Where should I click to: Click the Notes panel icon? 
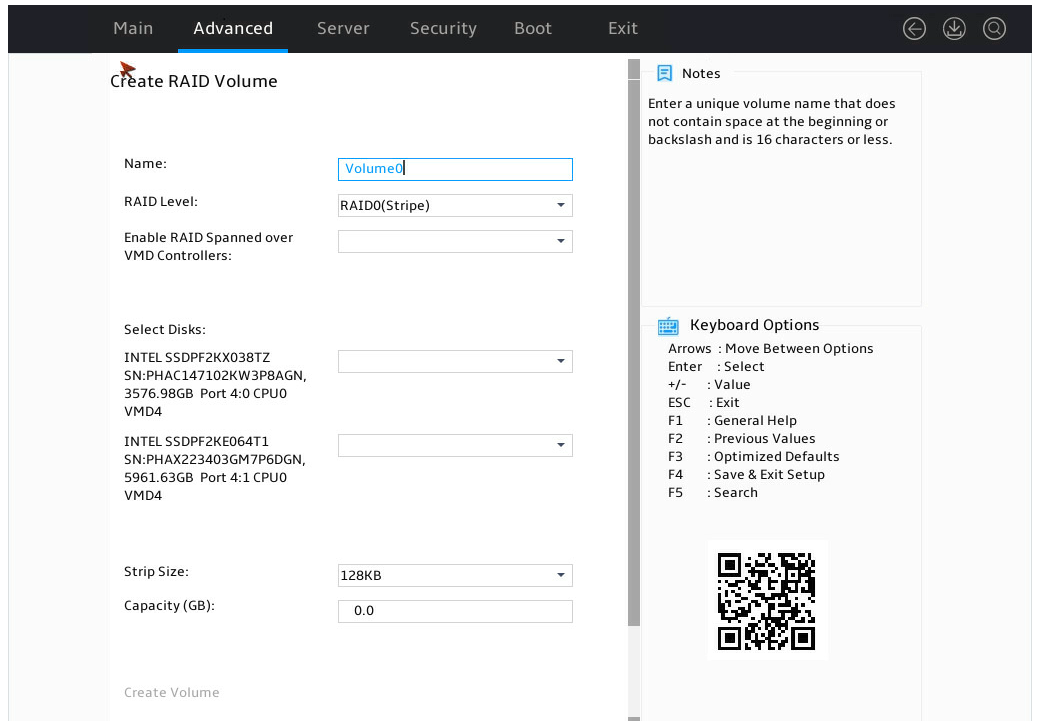(665, 73)
